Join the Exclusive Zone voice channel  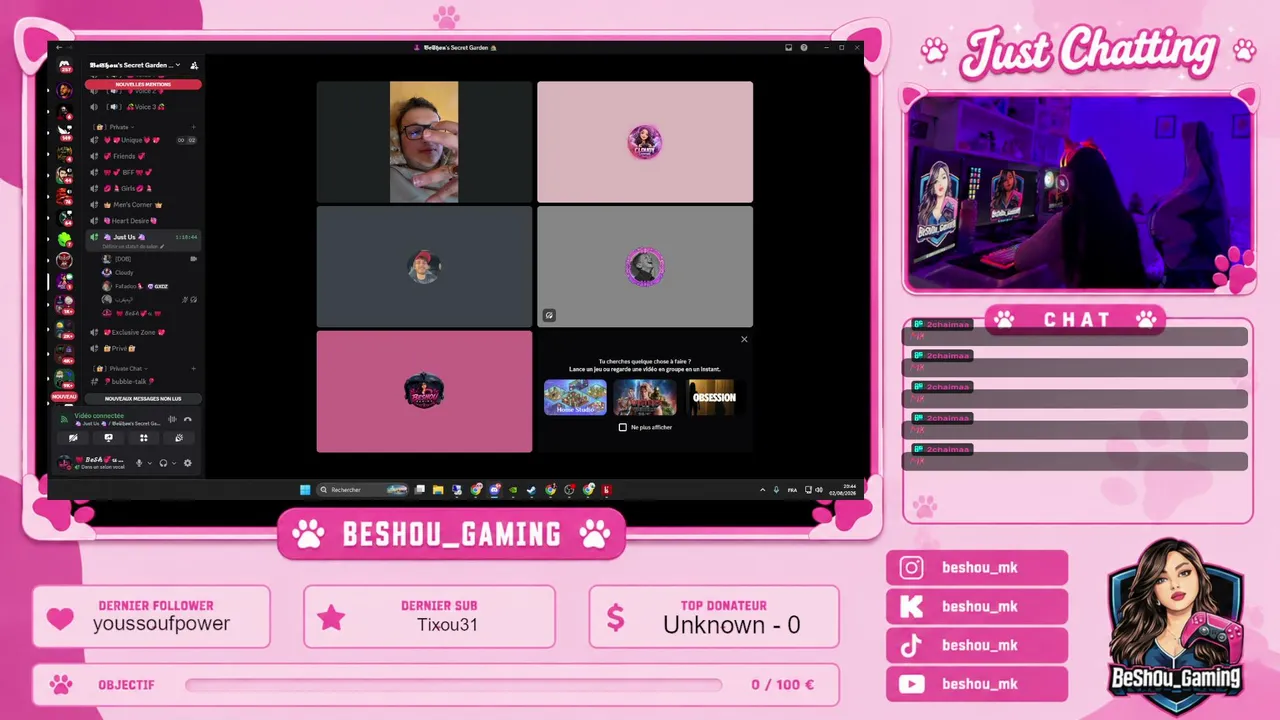coord(143,332)
